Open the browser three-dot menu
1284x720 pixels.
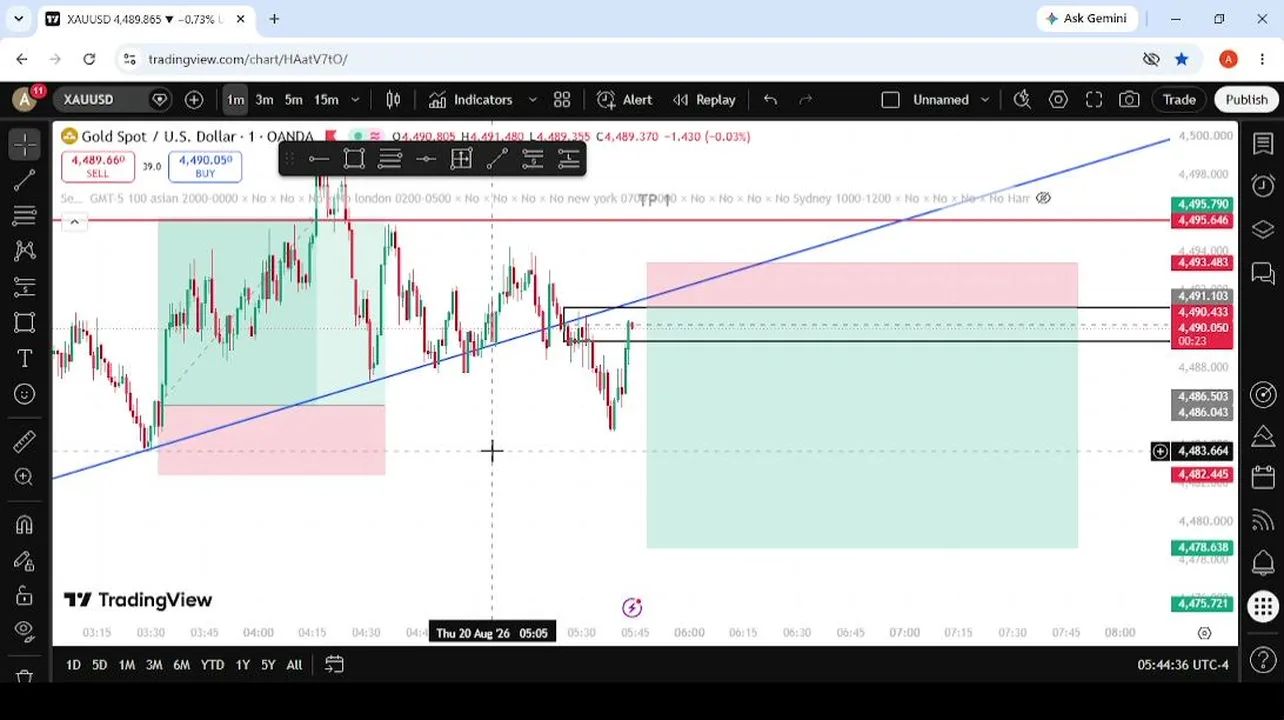tap(1262, 59)
